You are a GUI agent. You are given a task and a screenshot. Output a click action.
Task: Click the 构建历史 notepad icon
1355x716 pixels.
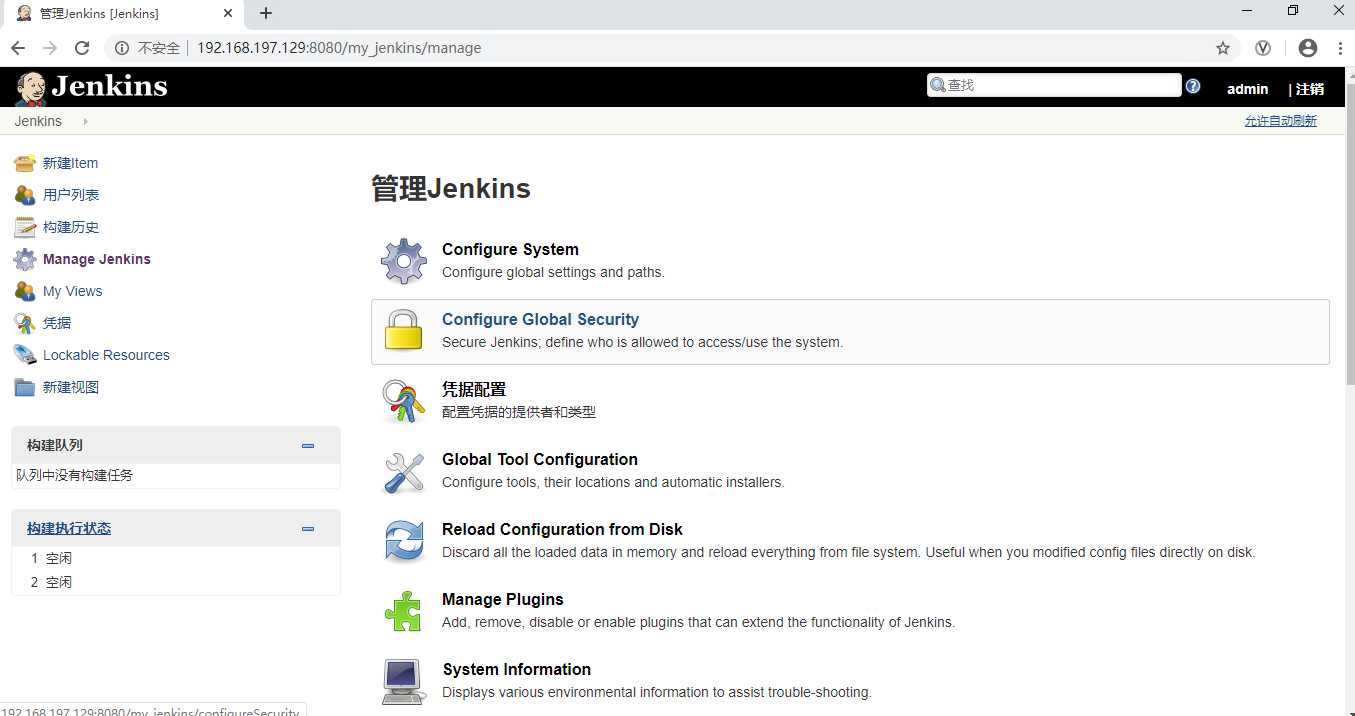point(25,227)
